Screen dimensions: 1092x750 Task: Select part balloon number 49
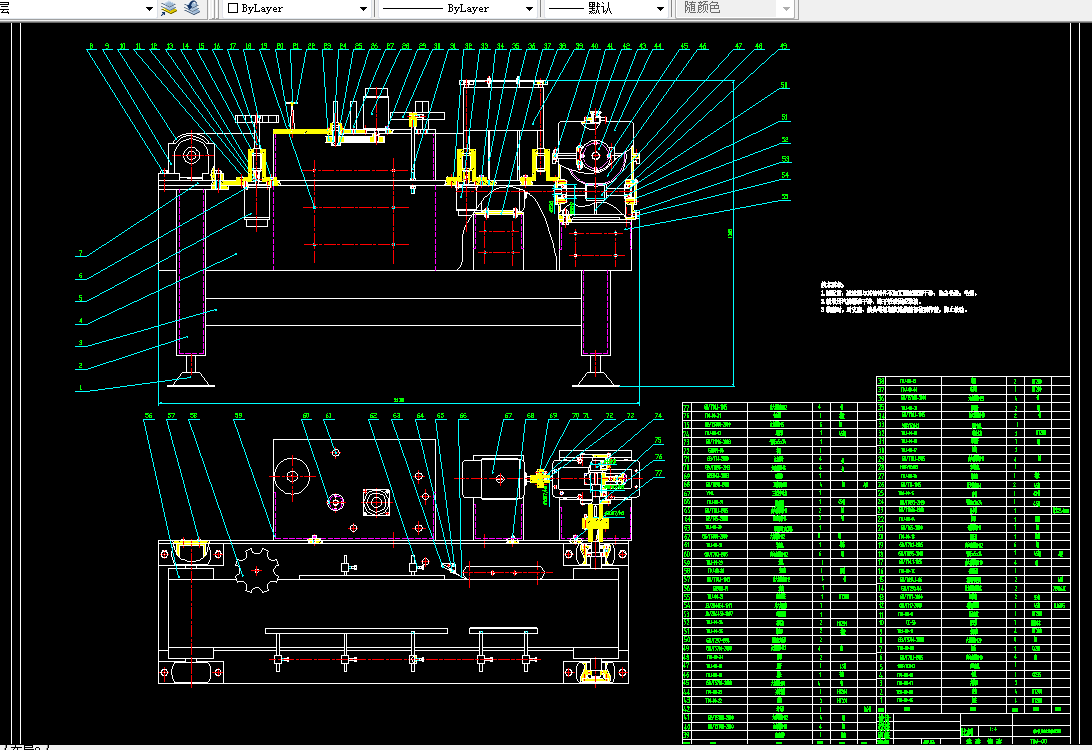(783, 47)
